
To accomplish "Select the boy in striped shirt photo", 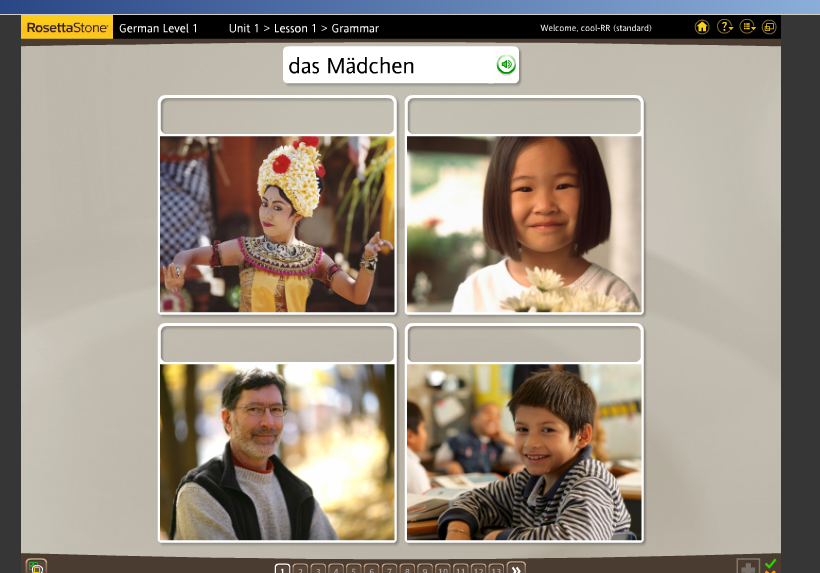I will [x=524, y=451].
